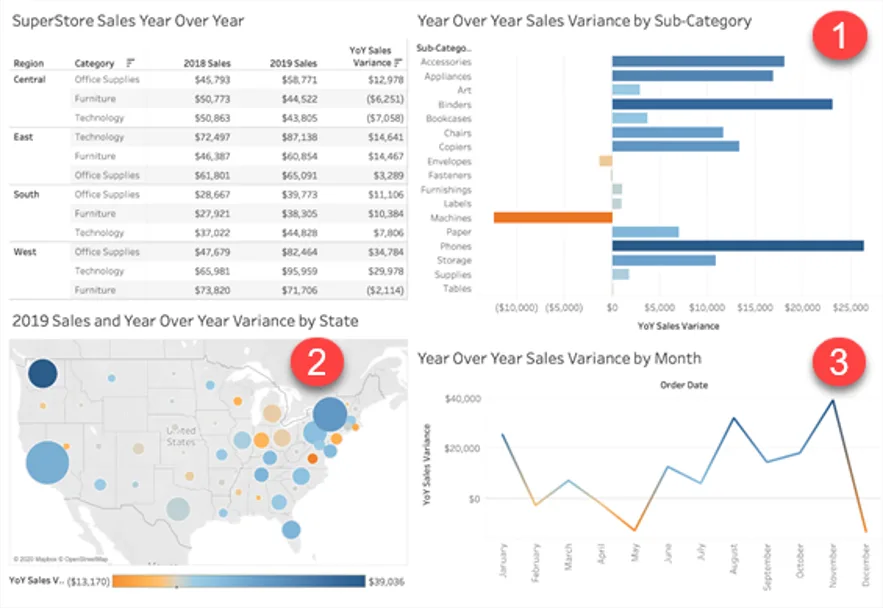Click the September month axis label
The height and width of the screenshot is (608, 883).
tap(767, 567)
